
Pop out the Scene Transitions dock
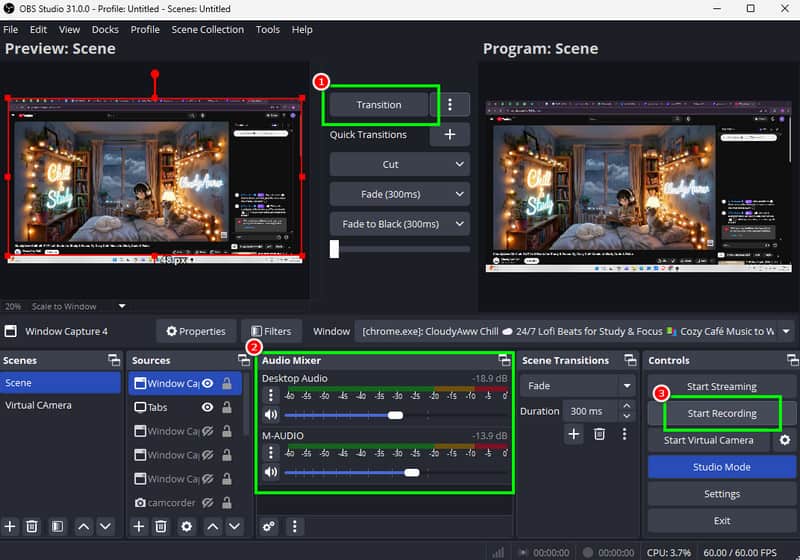pos(631,361)
